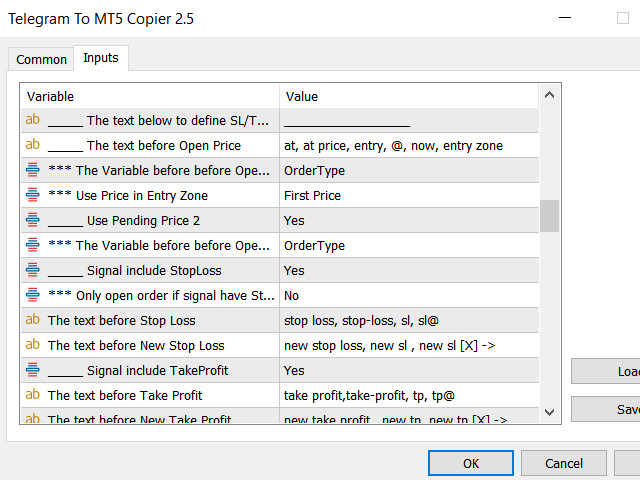Confirm settings with the OK button

click(471, 463)
